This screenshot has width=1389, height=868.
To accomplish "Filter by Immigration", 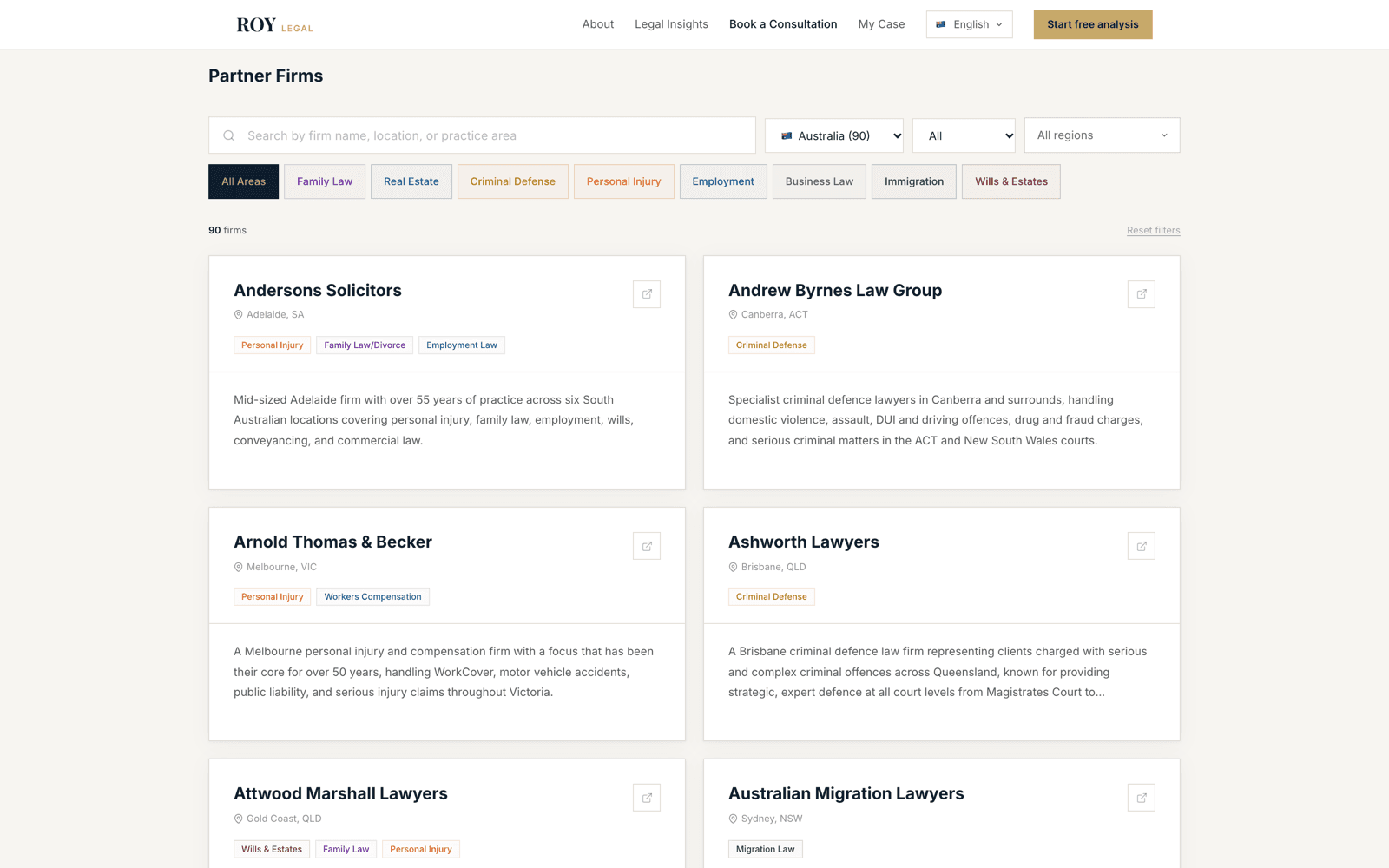I will tap(914, 181).
